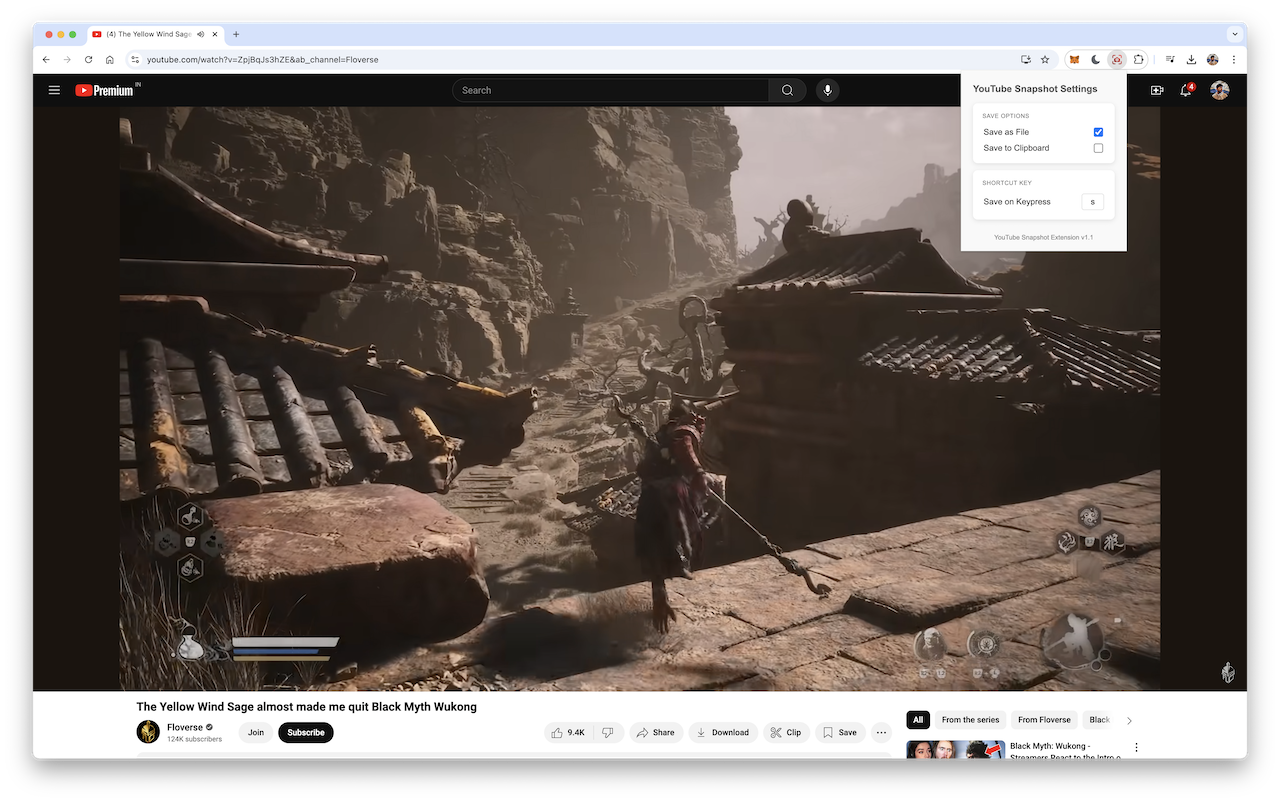This screenshot has height=800, width=1280.
Task: Uncheck the Save as File checkbox
Action: [x=1098, y=132]
